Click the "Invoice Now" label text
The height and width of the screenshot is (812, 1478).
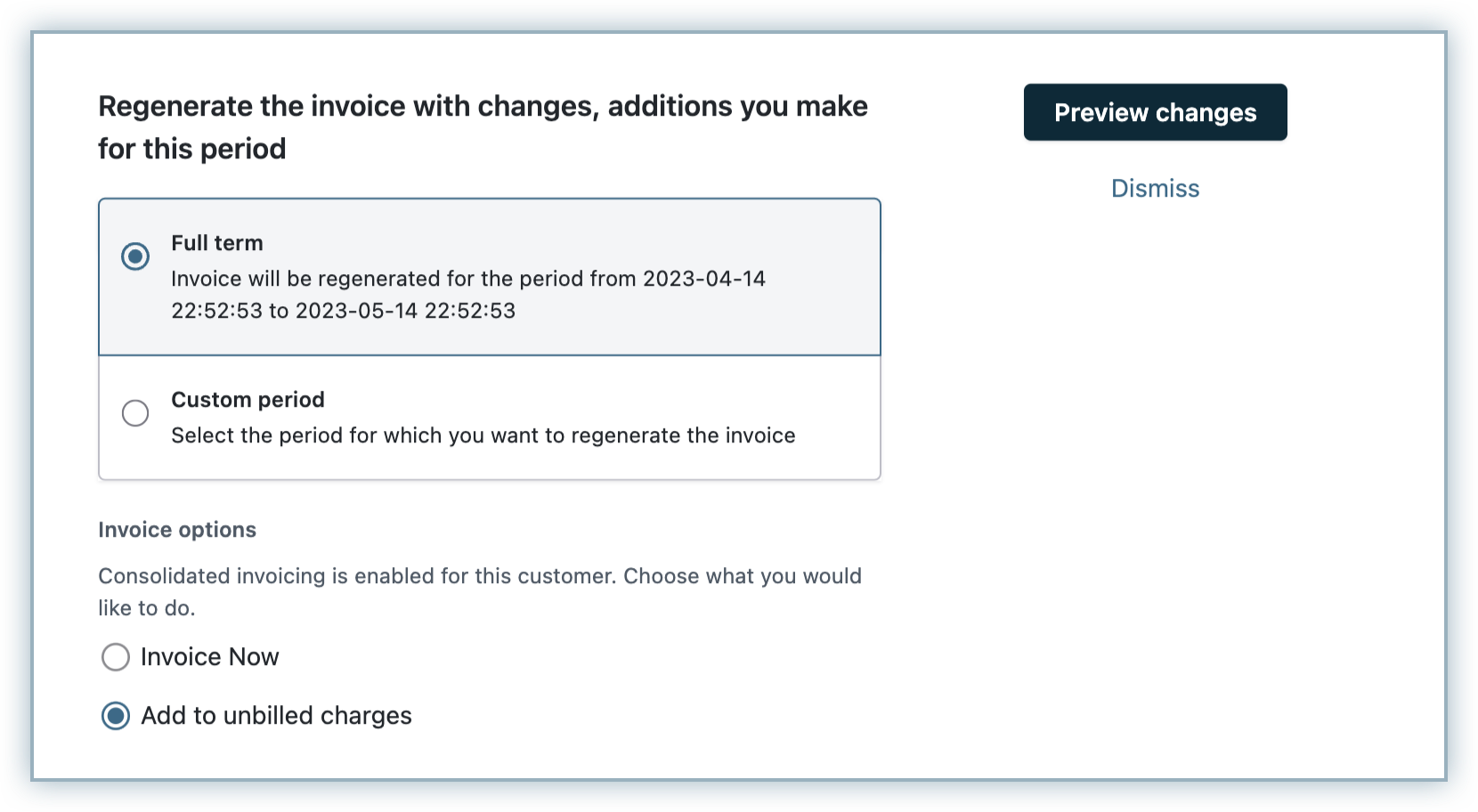tap(209, 657)
